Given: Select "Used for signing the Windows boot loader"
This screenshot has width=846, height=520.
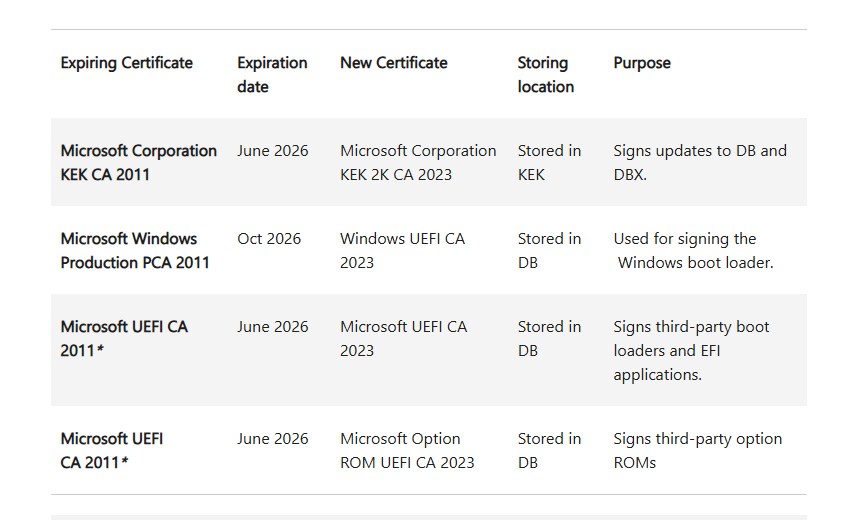Looking at the screenshot, I should tap(693, 251).
